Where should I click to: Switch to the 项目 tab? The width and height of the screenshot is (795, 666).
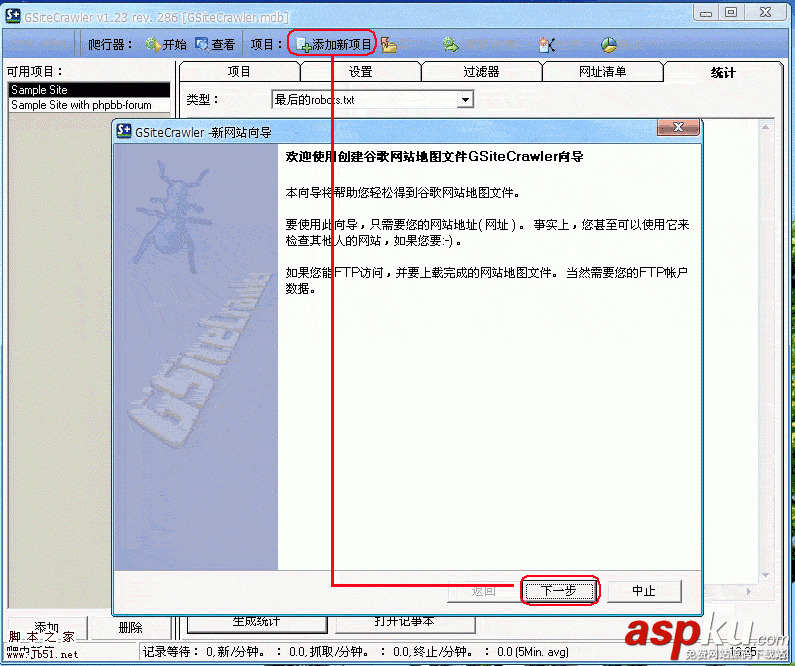(239, 71)
